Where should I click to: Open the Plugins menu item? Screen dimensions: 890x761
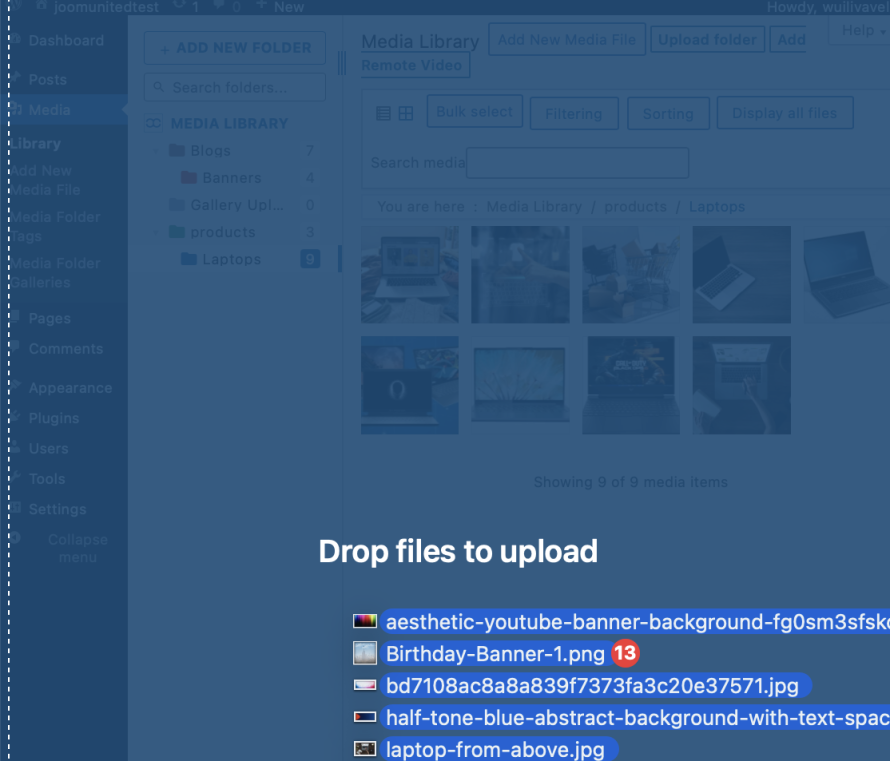click(54, 418)
